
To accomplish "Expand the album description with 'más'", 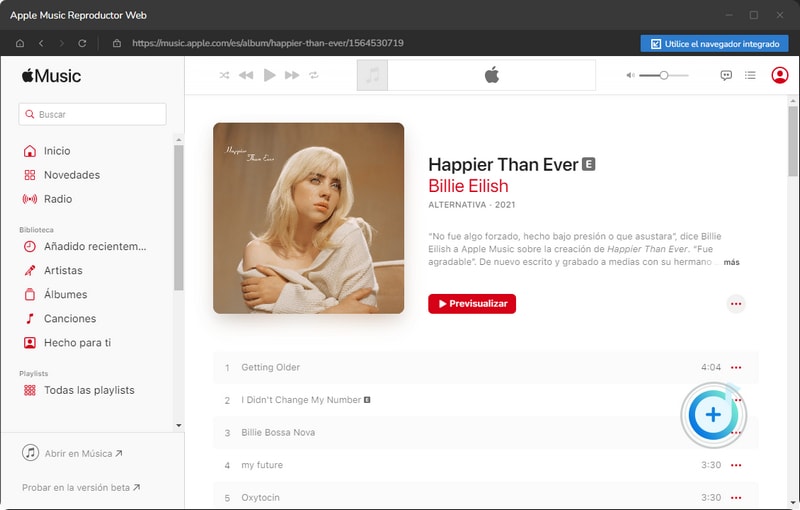I will (732, 262).
